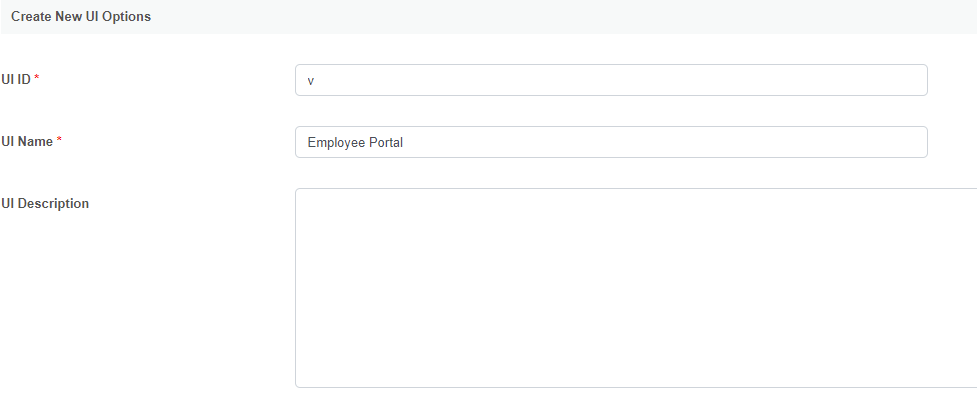
Task: Click the "UI Name" field label
Action: point(27,142)
